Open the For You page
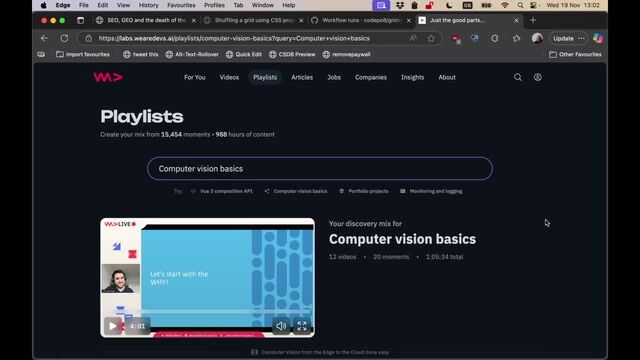640x360 pixels. (195, 77)
